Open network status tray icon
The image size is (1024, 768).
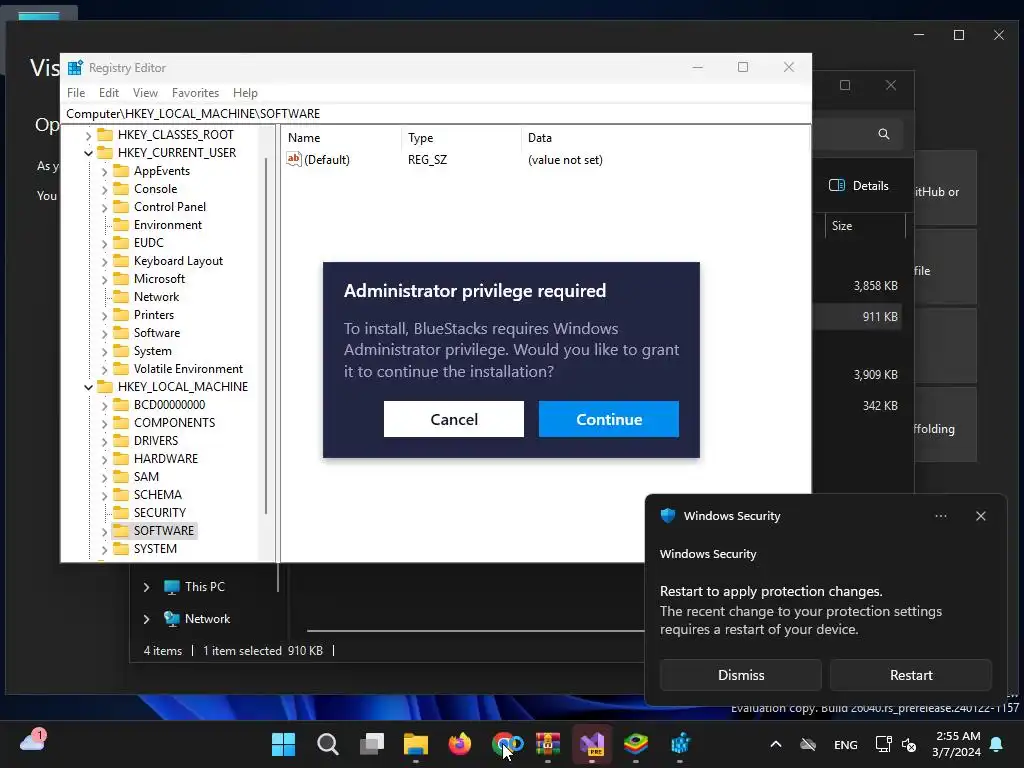point(883,744)
